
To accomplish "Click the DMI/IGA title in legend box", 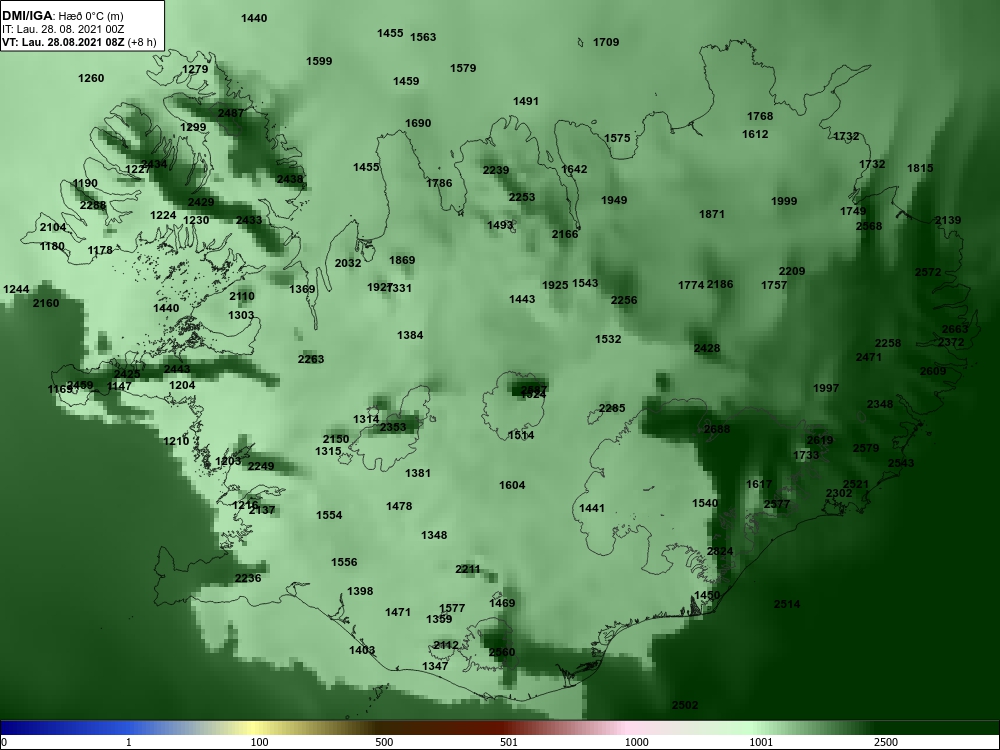I will tap(27, 16).
